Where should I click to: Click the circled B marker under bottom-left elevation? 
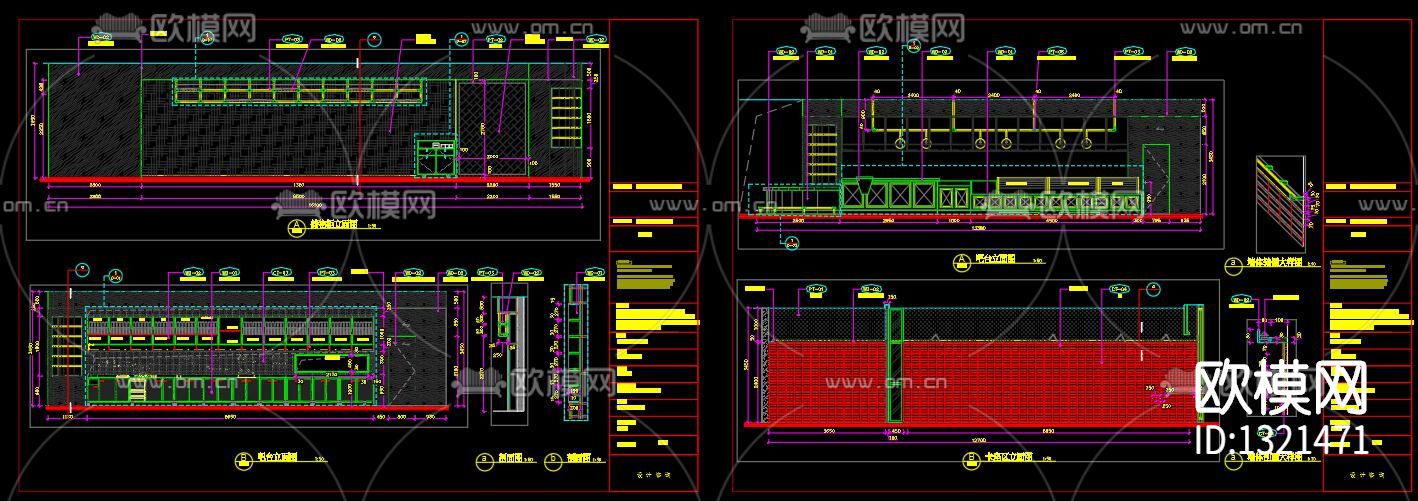click(x=242, y=460)
